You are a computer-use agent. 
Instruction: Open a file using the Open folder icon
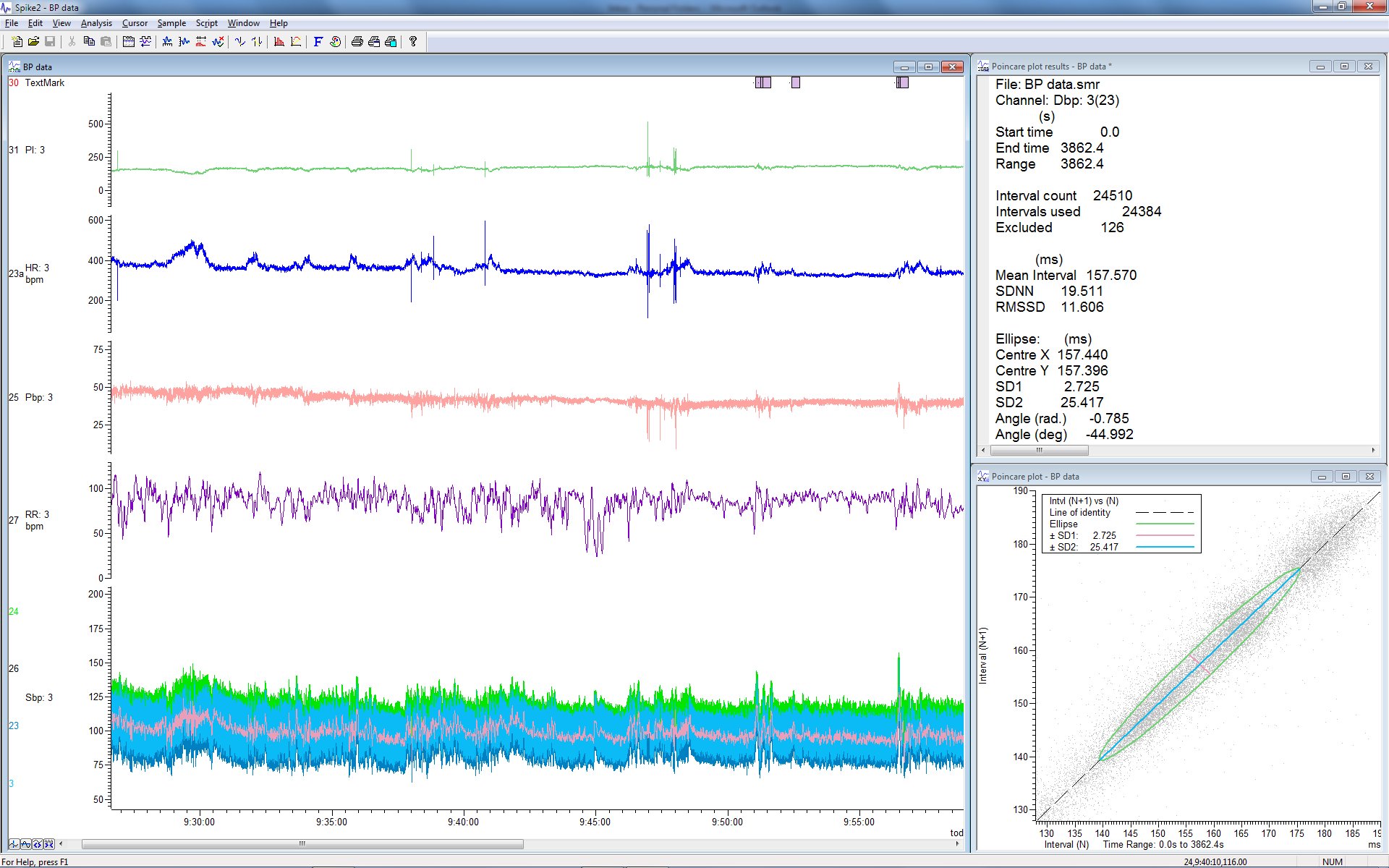(33, 41)
